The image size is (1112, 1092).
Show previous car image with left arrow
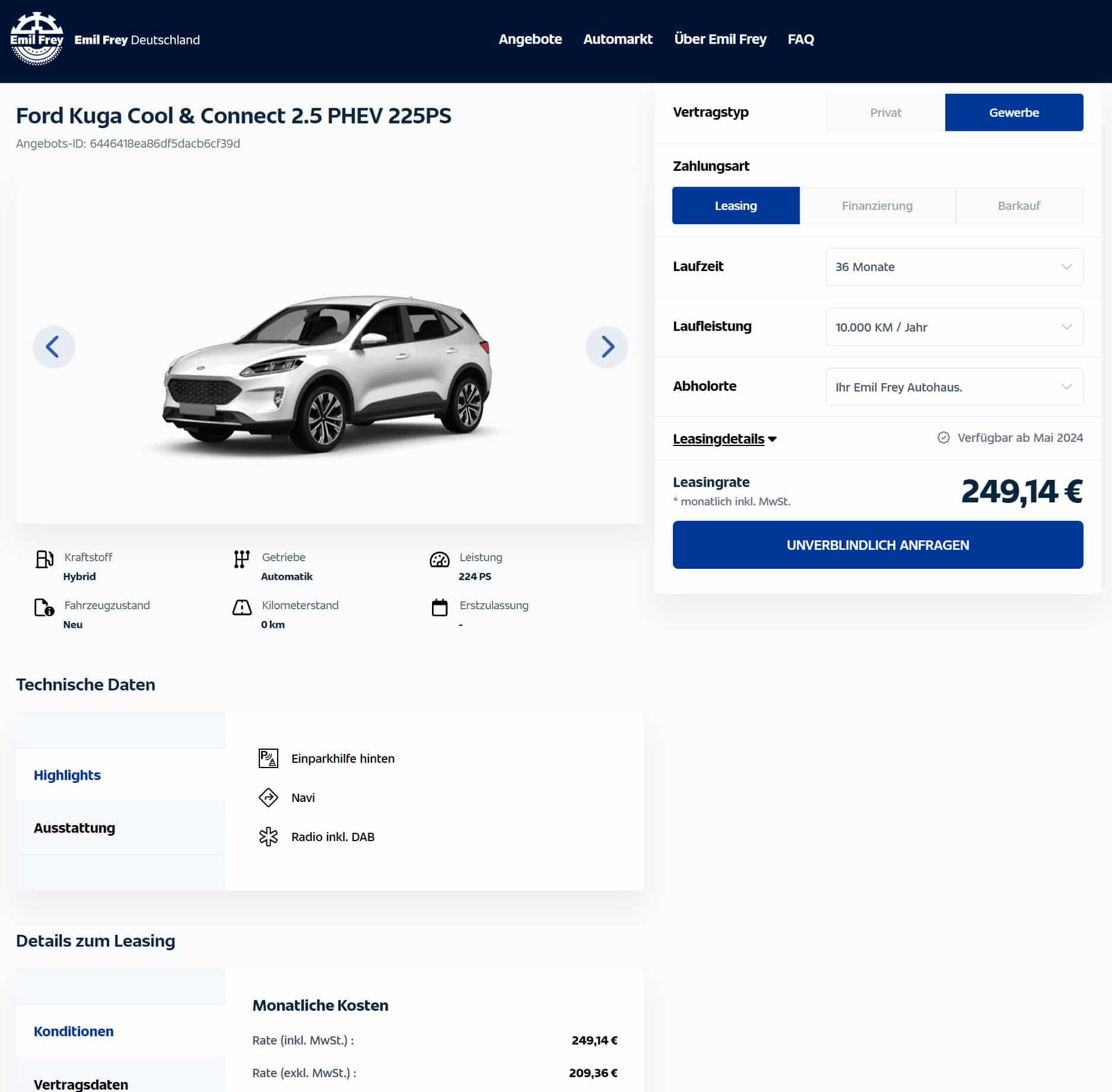(x=53, y=347)
